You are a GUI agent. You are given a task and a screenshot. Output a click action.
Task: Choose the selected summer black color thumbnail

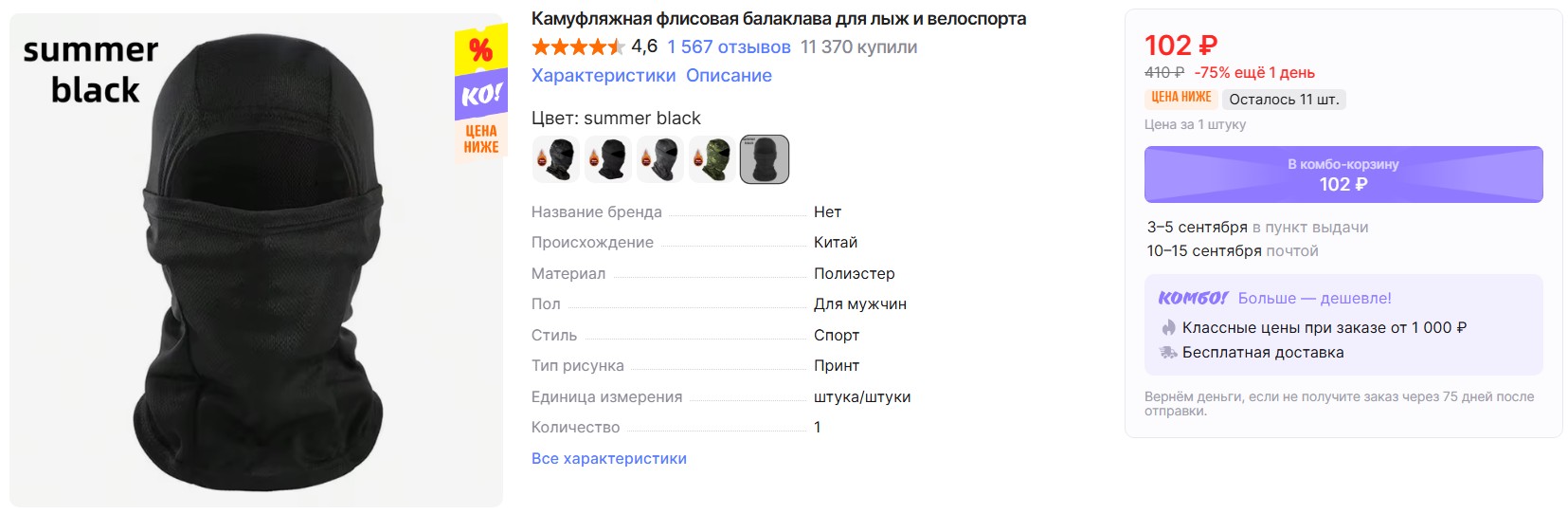click(765, 159)
